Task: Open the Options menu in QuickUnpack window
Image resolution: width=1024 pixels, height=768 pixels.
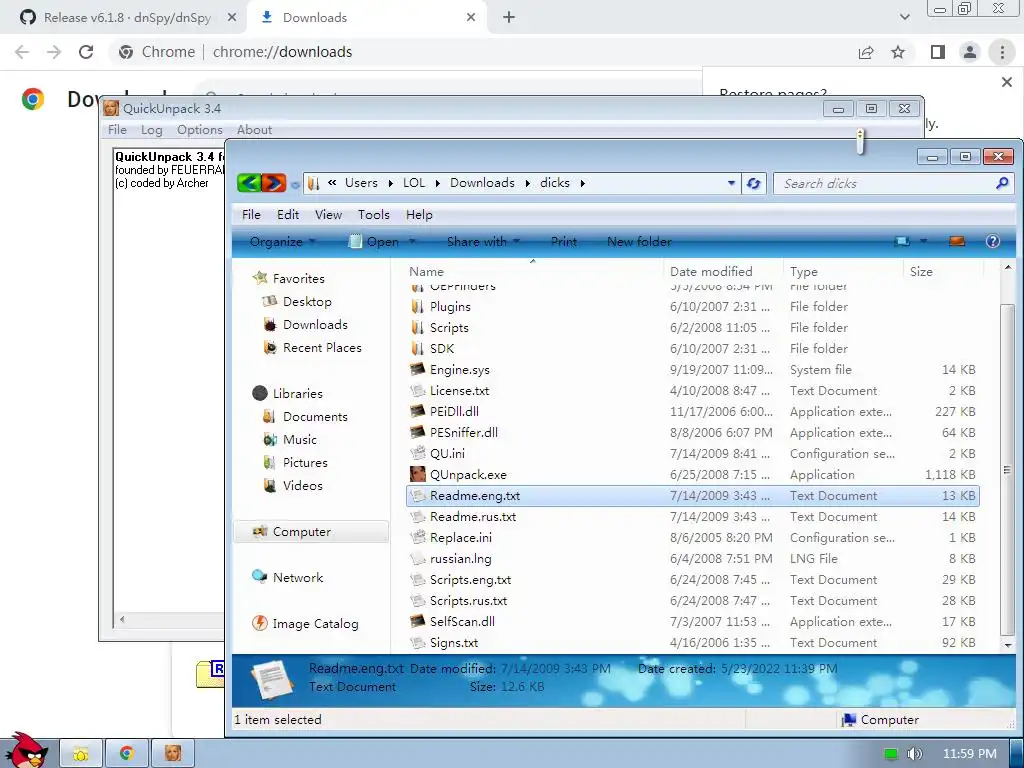Action: pyautogui.click(x=200, y=129)
